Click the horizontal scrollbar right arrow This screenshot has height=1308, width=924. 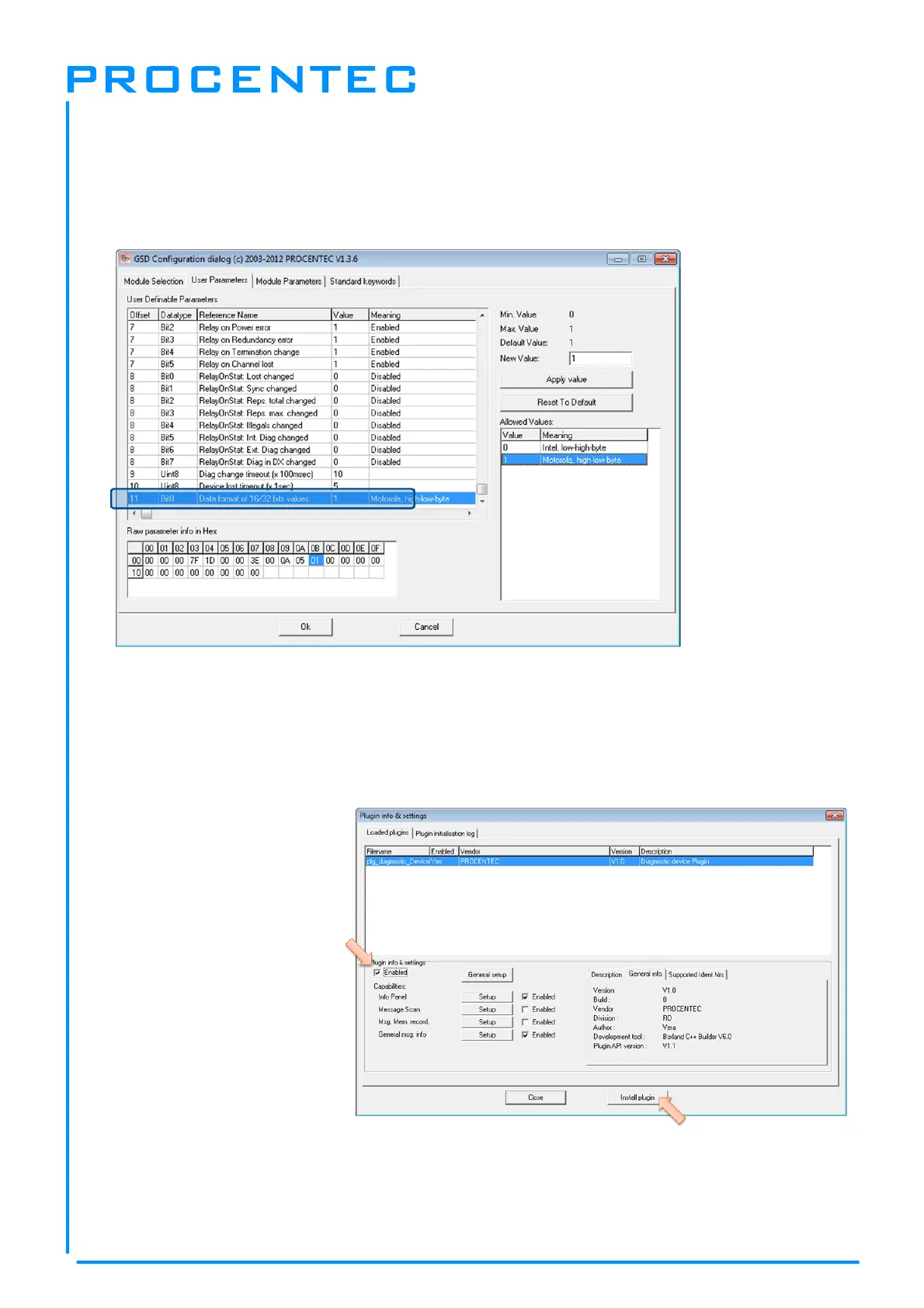pos(470,513)
